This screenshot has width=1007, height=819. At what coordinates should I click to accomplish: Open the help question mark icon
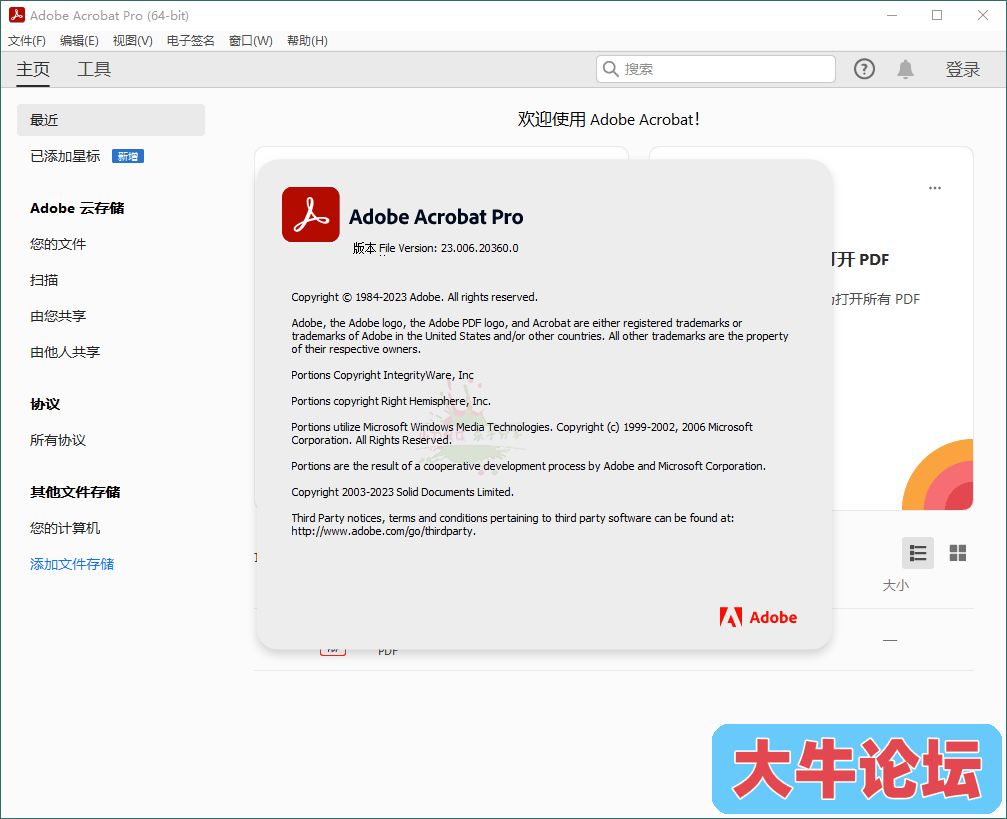(864, 69)
